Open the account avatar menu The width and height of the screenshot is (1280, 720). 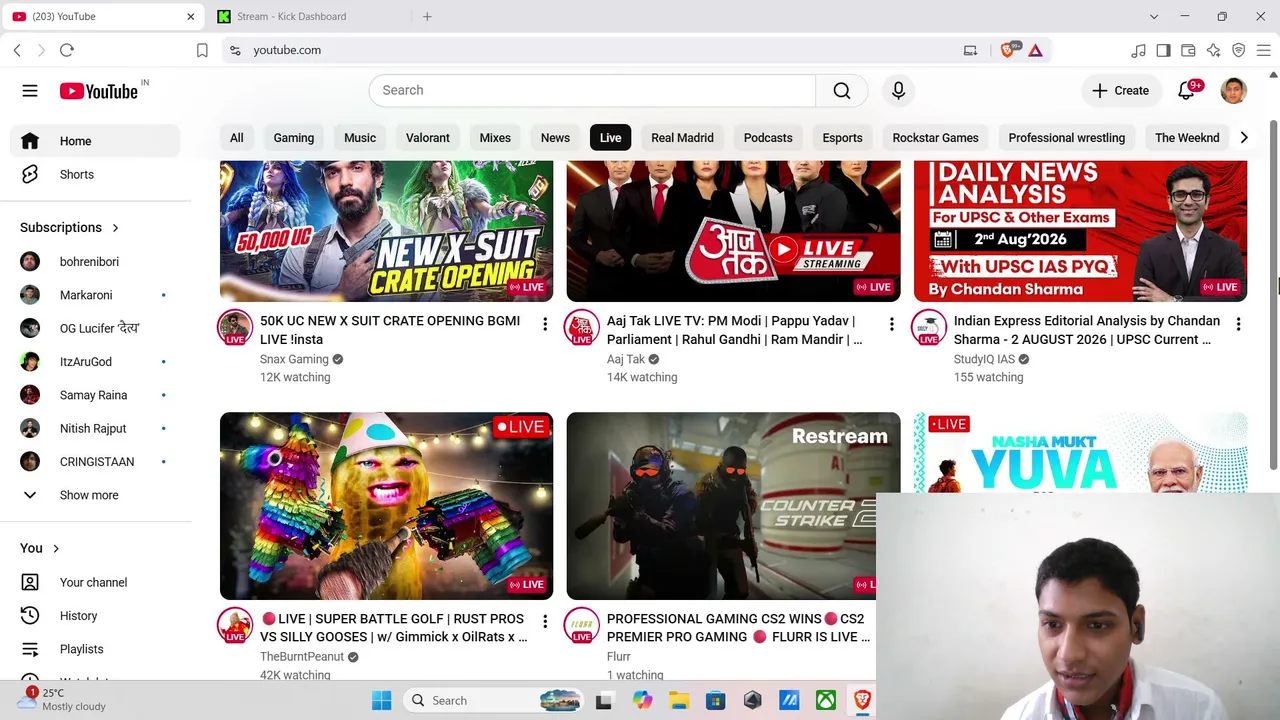click(1233, 90)
